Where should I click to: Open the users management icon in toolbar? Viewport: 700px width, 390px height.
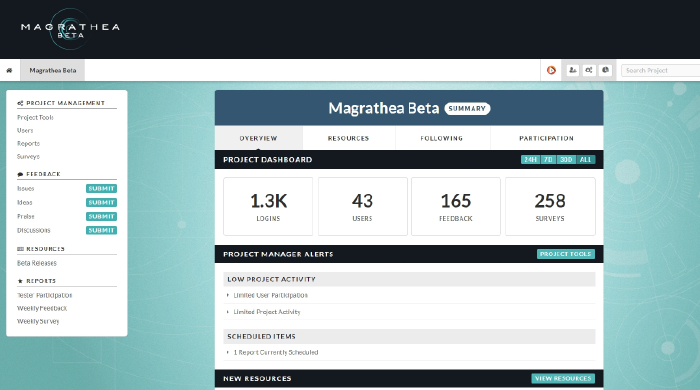(x=573, y=70)
